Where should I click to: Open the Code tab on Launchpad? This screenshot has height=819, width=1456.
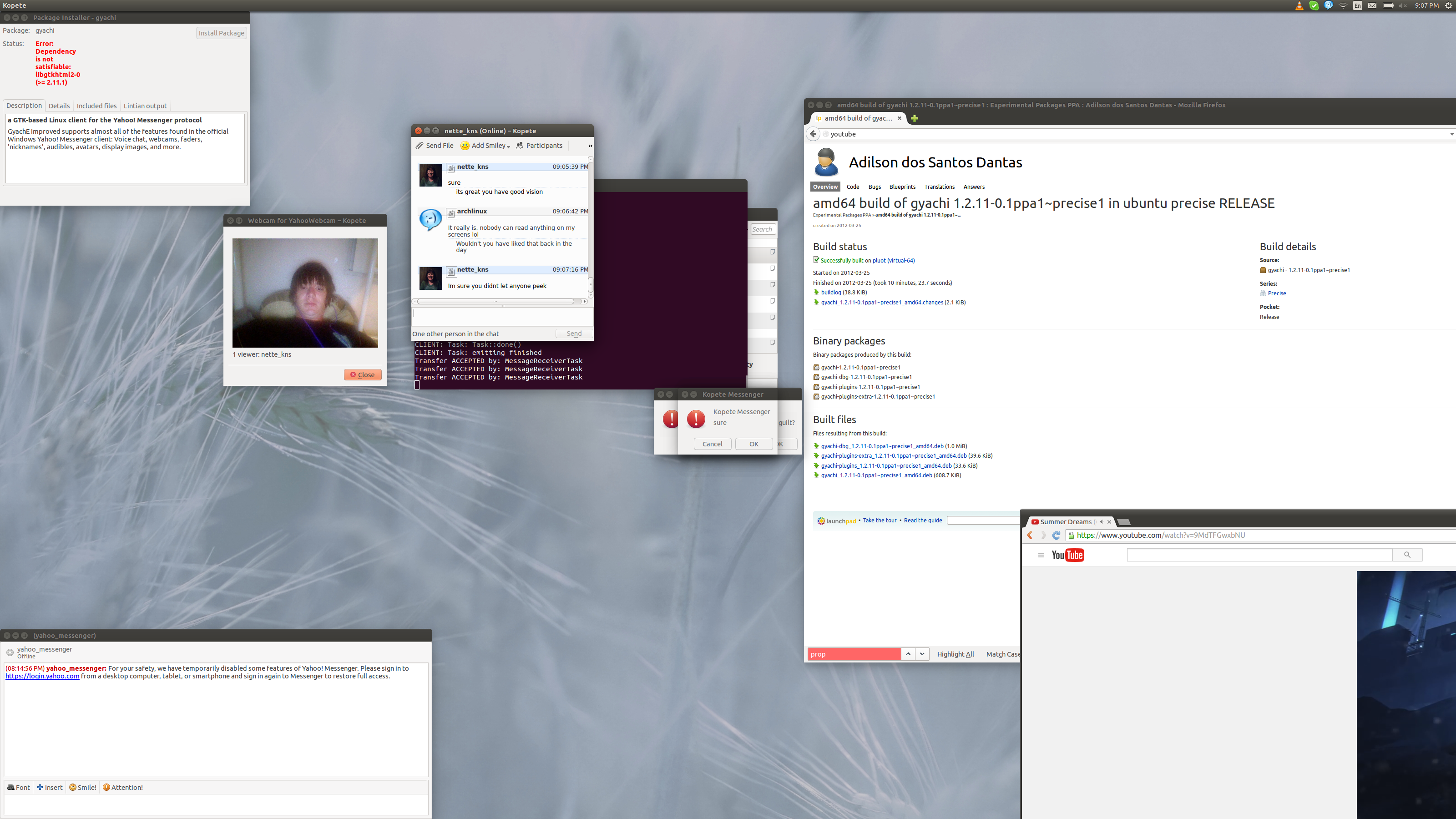[853, 187]
